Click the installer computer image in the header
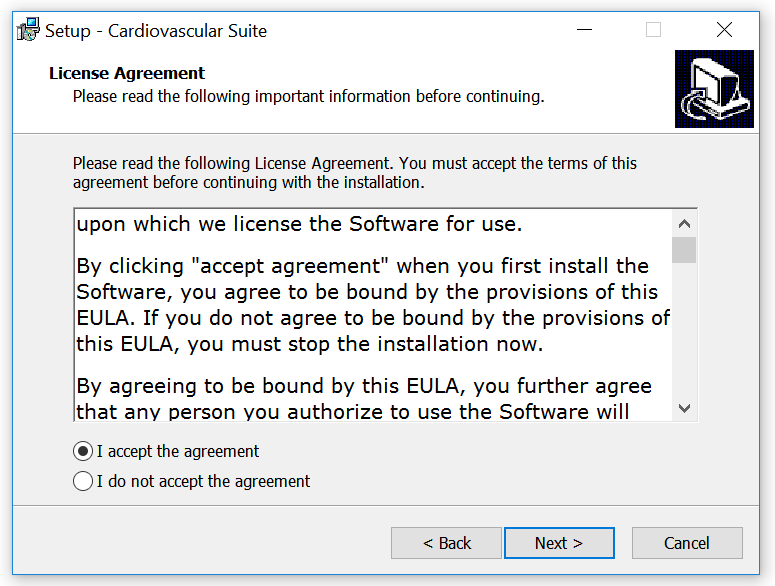 pyautogui.click(x=713, y=89)
